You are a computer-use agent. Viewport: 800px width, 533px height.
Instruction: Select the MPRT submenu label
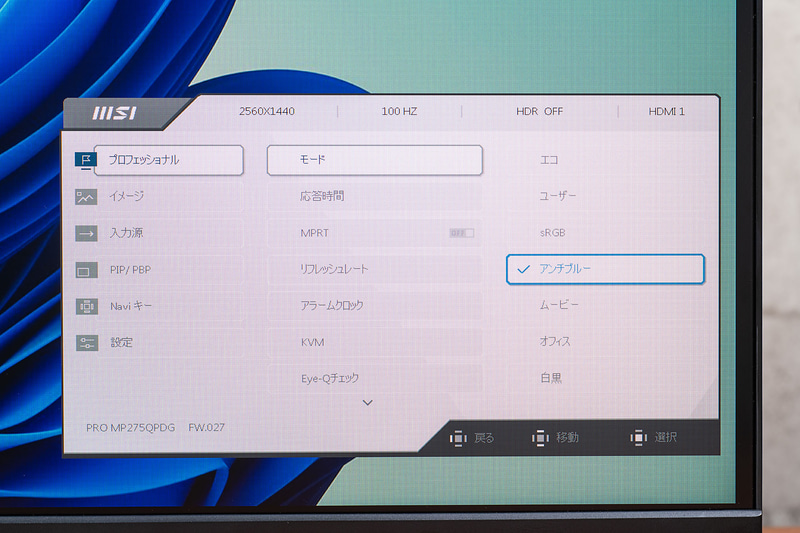[x=315, y=233]
